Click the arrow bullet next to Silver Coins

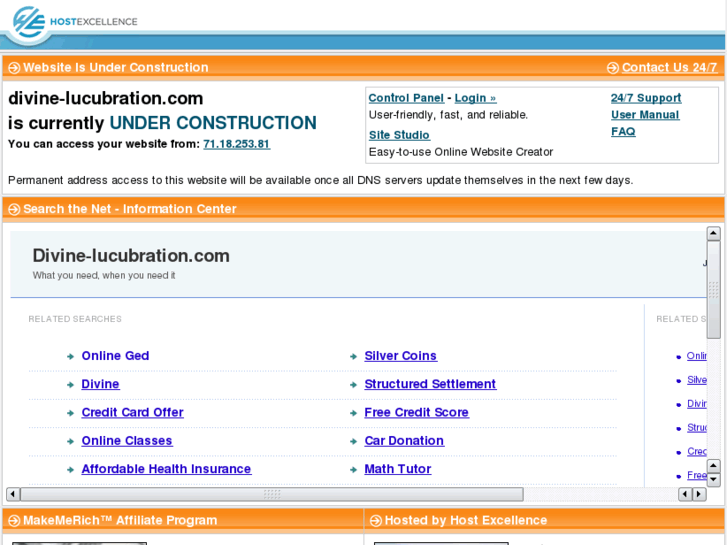tap(353, 356)
